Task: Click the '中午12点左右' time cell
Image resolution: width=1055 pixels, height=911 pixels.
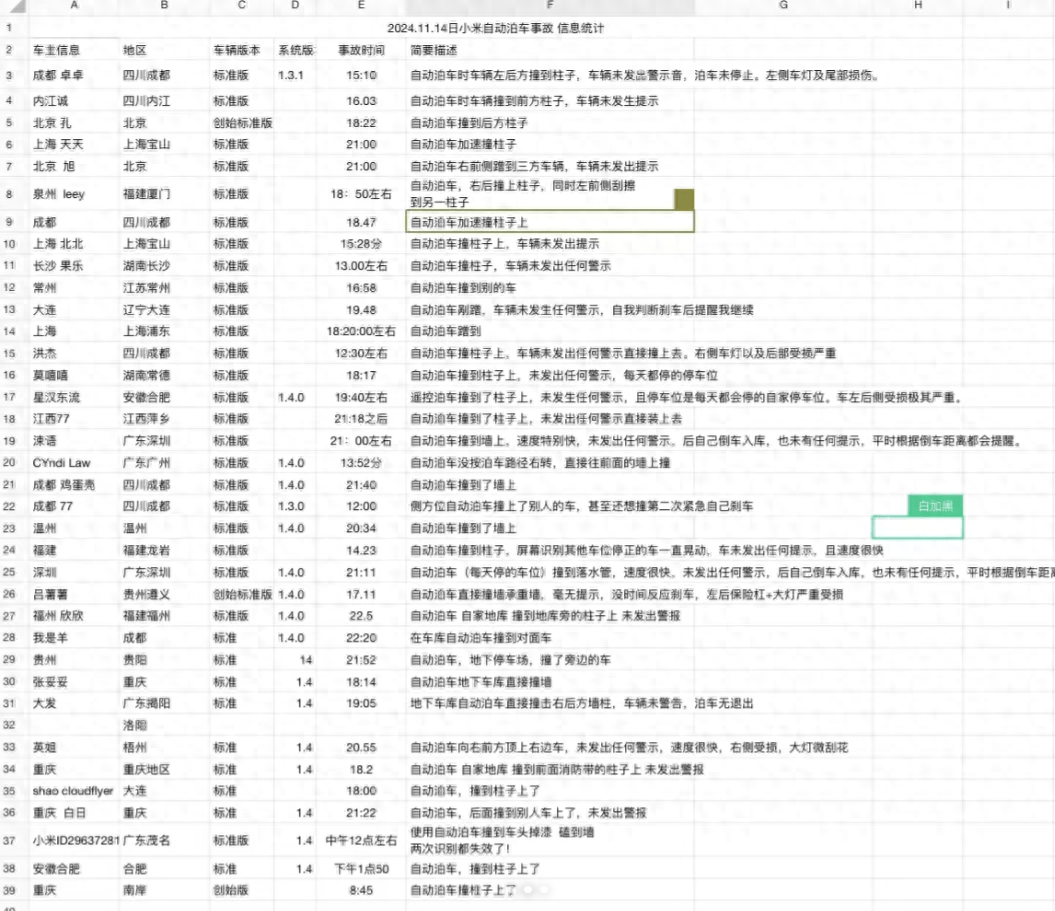Action: pyautogui.click(x=361, y=841)
